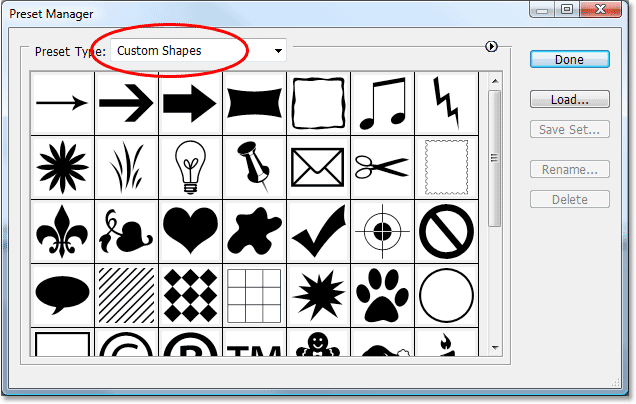Select the light bulb custom shape

click(190, 166)
